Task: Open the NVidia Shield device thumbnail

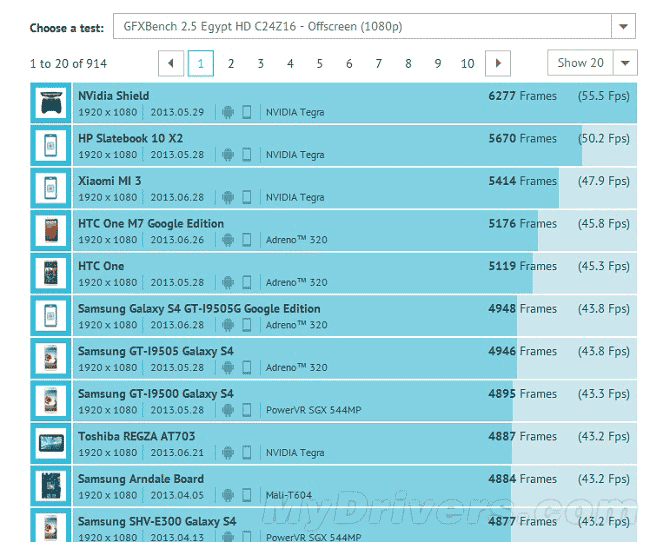Action: [50, 104]
